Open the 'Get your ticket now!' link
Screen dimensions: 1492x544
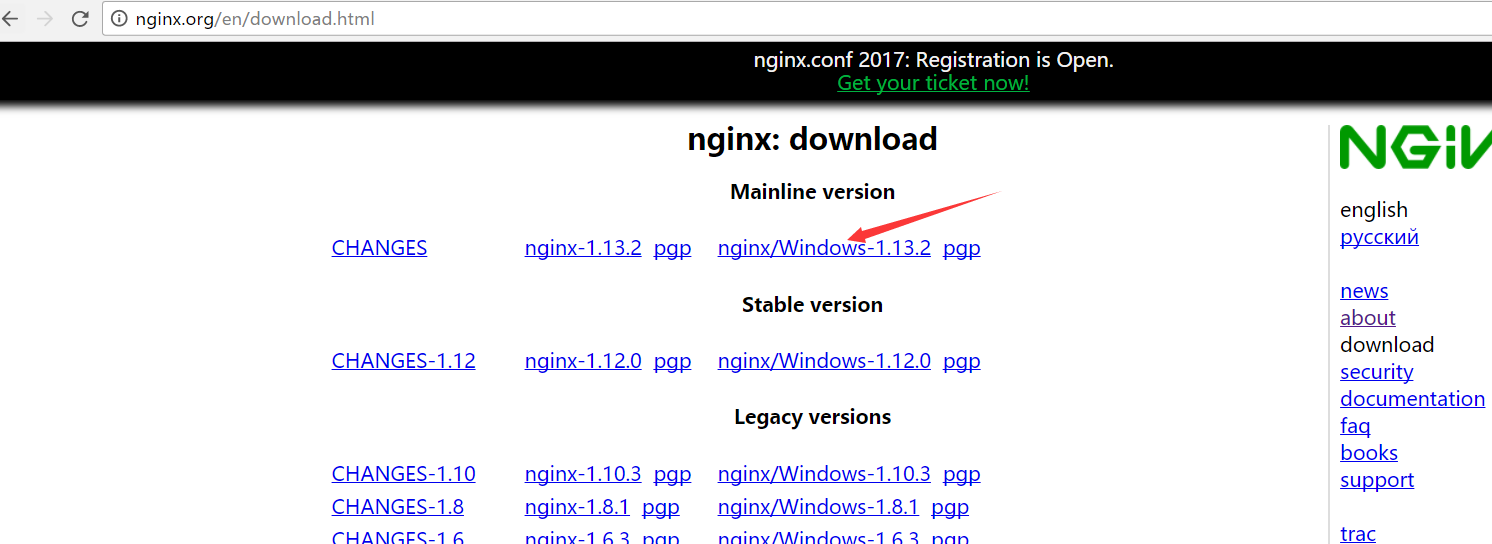(933, 83)
